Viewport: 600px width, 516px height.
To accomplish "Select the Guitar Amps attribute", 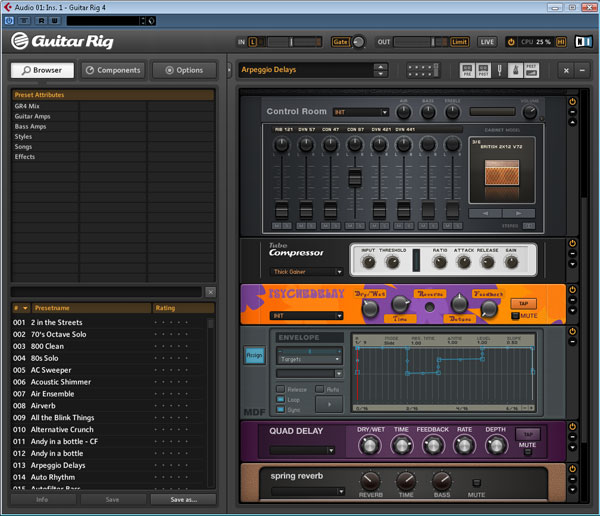I will pos(33,116).
